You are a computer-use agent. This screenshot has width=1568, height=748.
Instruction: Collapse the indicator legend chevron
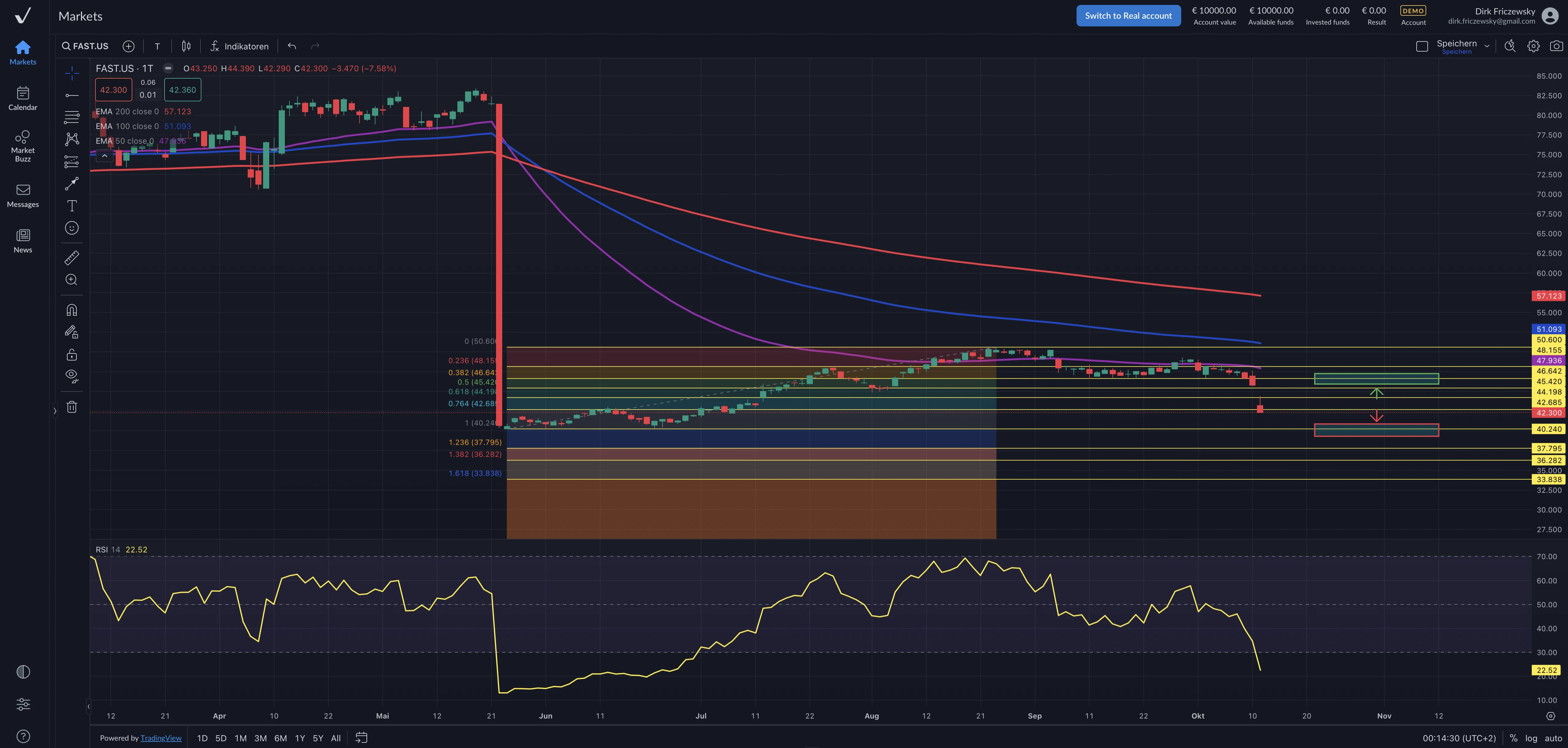104,156
